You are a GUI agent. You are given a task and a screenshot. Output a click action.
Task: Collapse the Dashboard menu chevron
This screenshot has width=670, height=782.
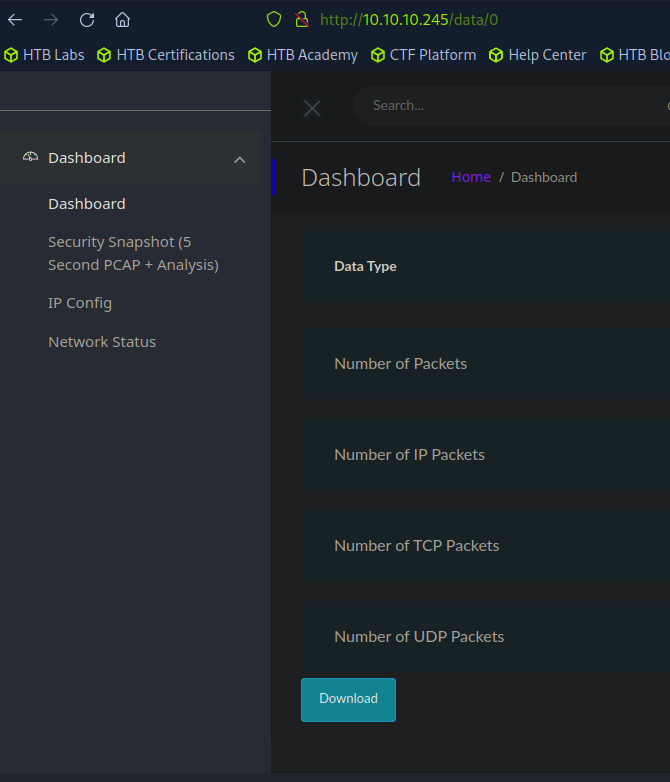(x=239, y=159)
